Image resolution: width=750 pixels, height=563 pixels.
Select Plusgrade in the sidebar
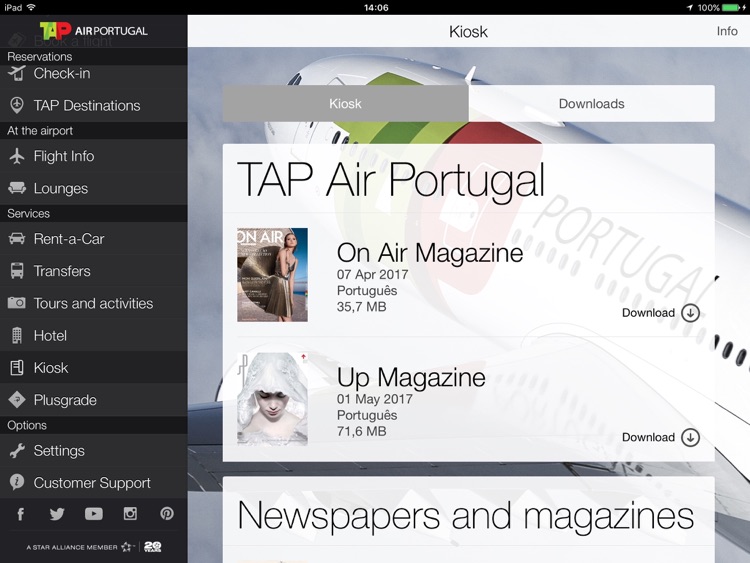[x=94, y=400]
